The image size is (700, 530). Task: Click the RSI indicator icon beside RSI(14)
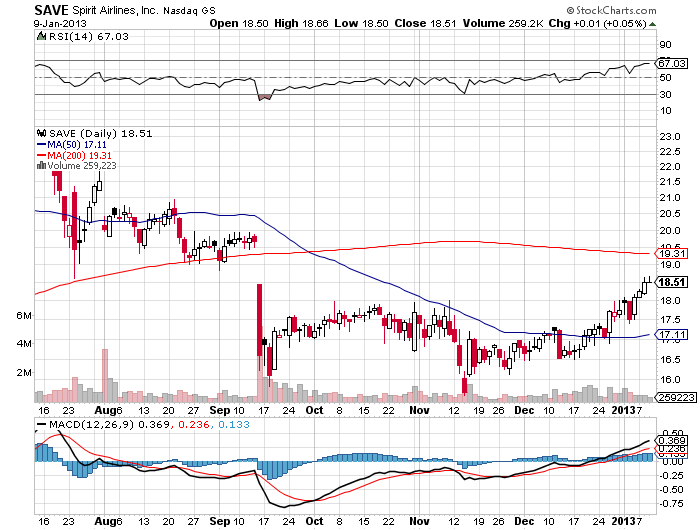click(x=41, y=36)
